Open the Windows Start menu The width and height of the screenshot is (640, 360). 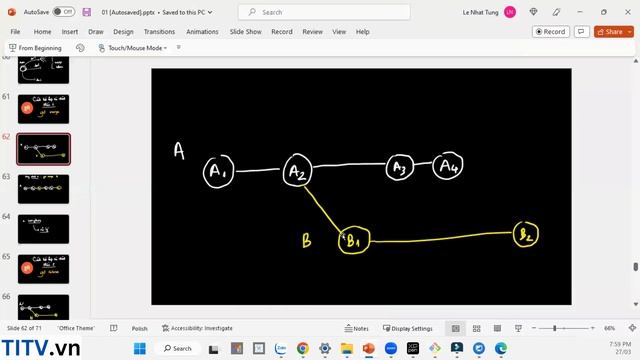[140, 349]
